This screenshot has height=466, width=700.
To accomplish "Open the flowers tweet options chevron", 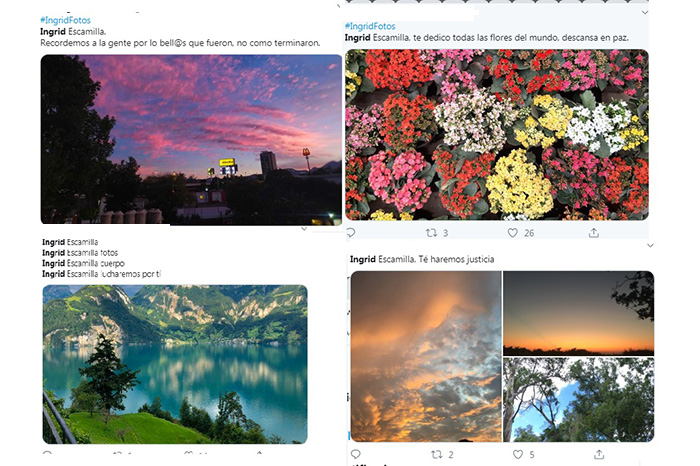I will coord(645,12).
